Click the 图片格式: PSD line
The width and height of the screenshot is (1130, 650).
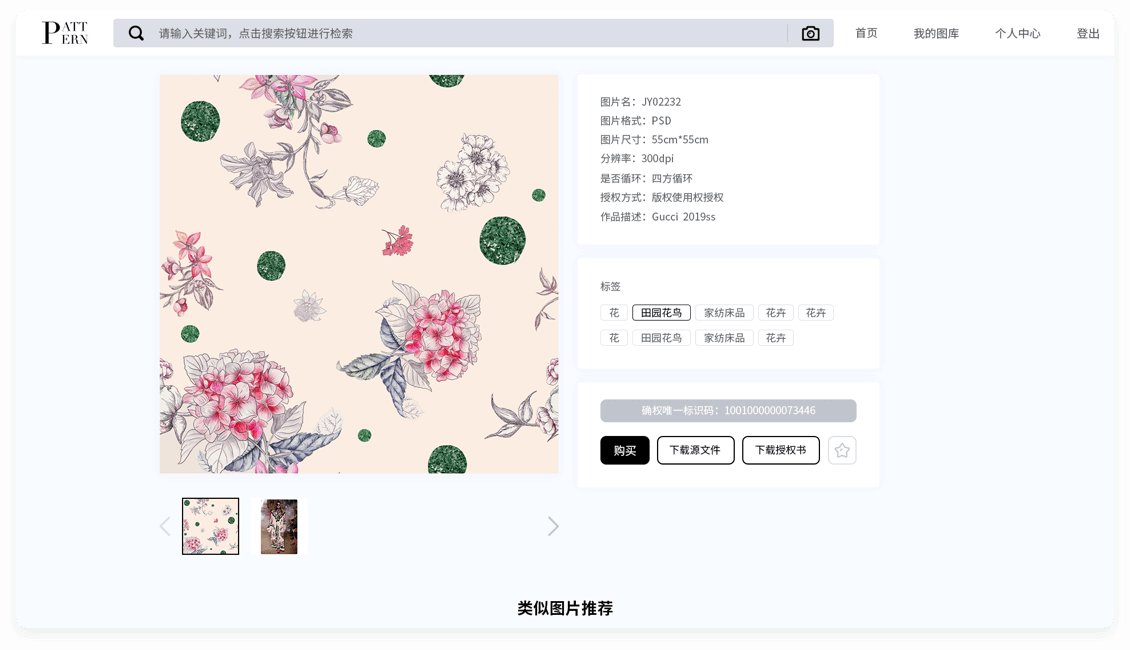pyautogui.click(x=636, y=120)
